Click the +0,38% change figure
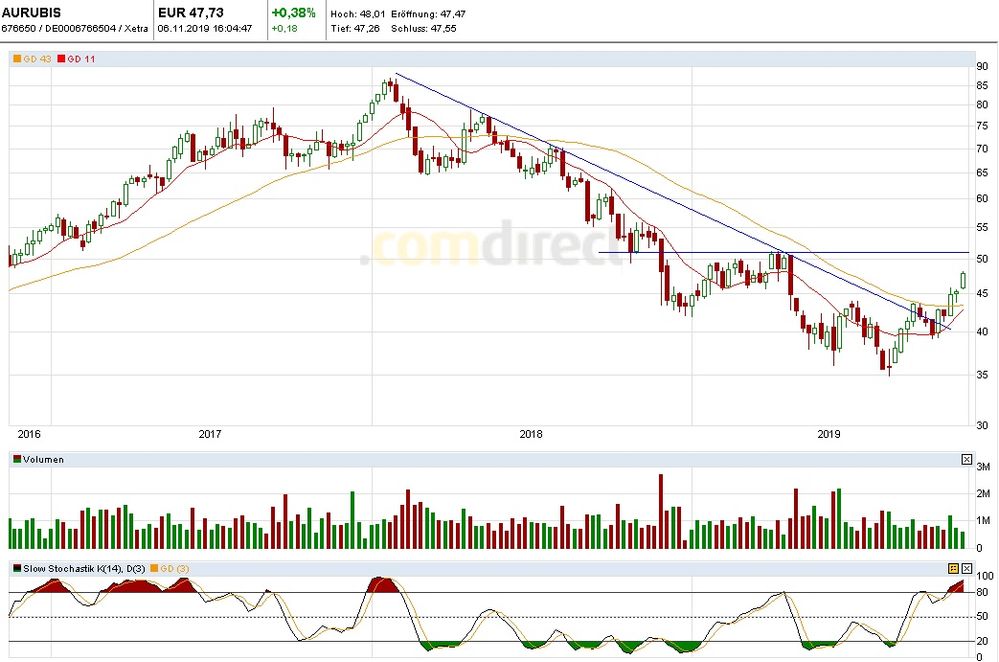 pyautogui.click(x=293, y=13)
